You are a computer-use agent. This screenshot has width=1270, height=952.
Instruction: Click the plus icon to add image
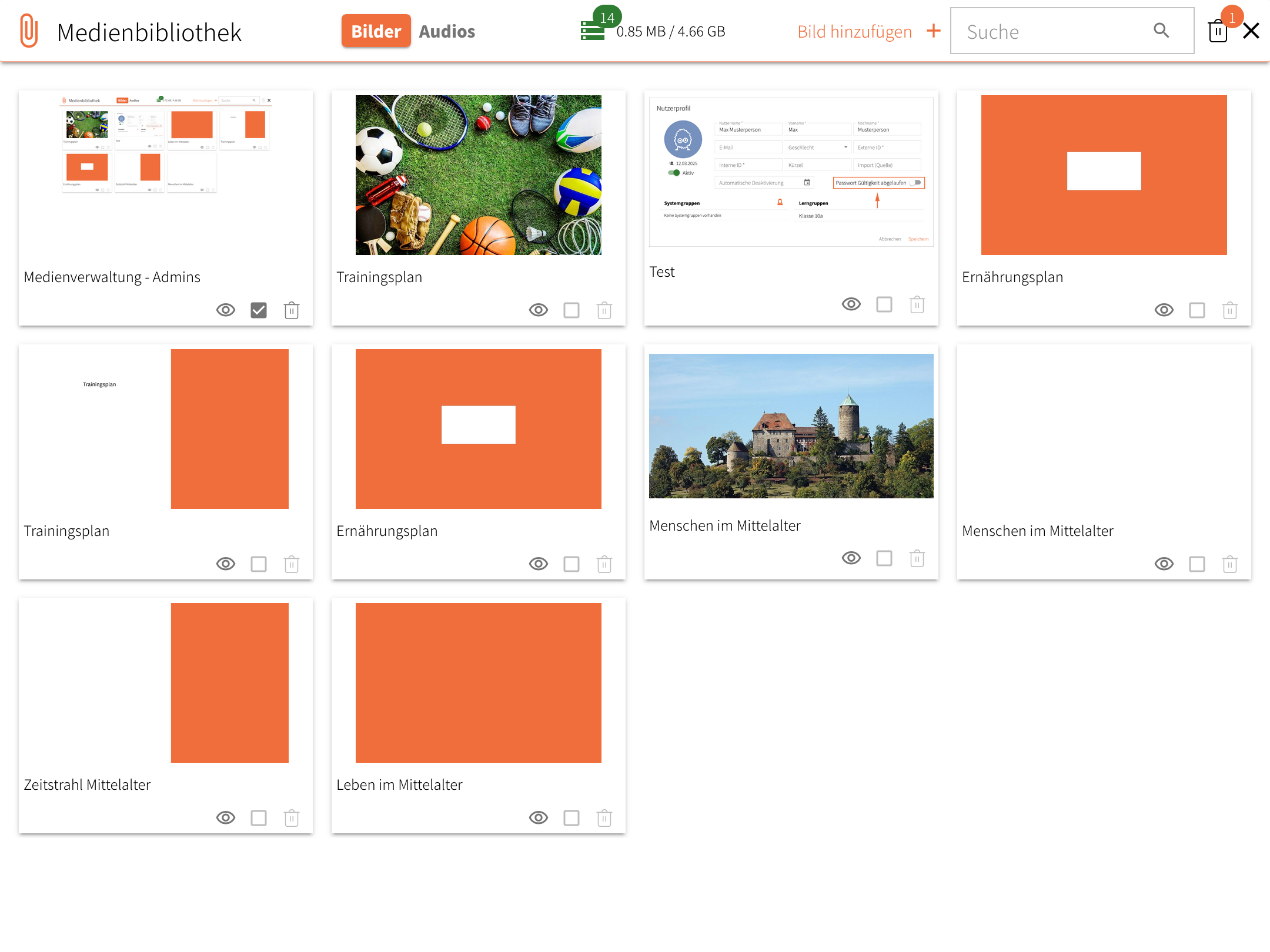coord(934,31)
